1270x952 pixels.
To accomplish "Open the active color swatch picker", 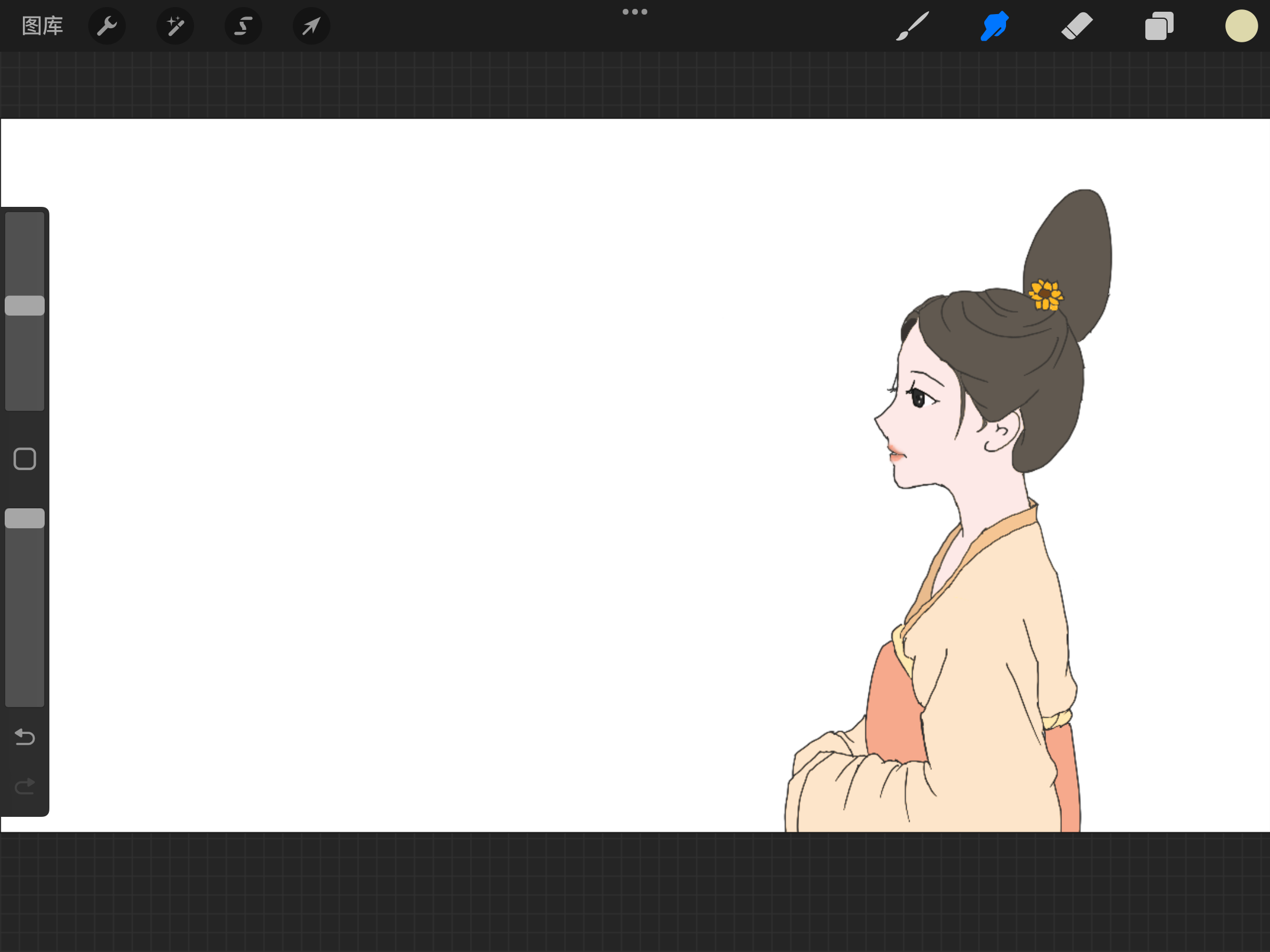I will pos(1241,26).
